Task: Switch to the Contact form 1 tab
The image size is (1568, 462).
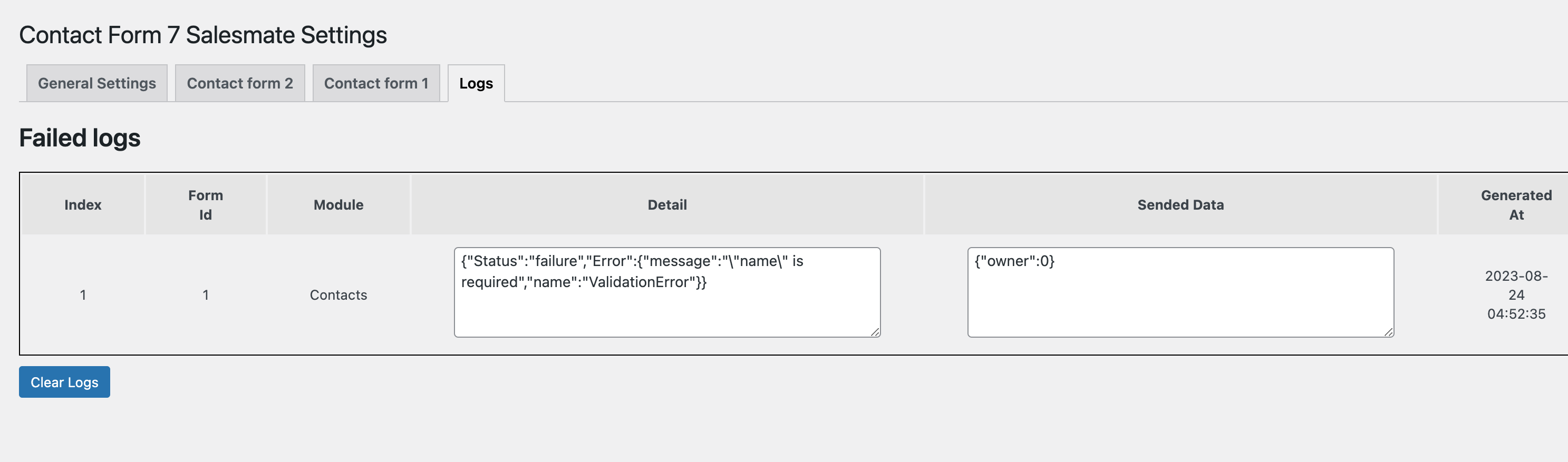Action: click(376, 83)
